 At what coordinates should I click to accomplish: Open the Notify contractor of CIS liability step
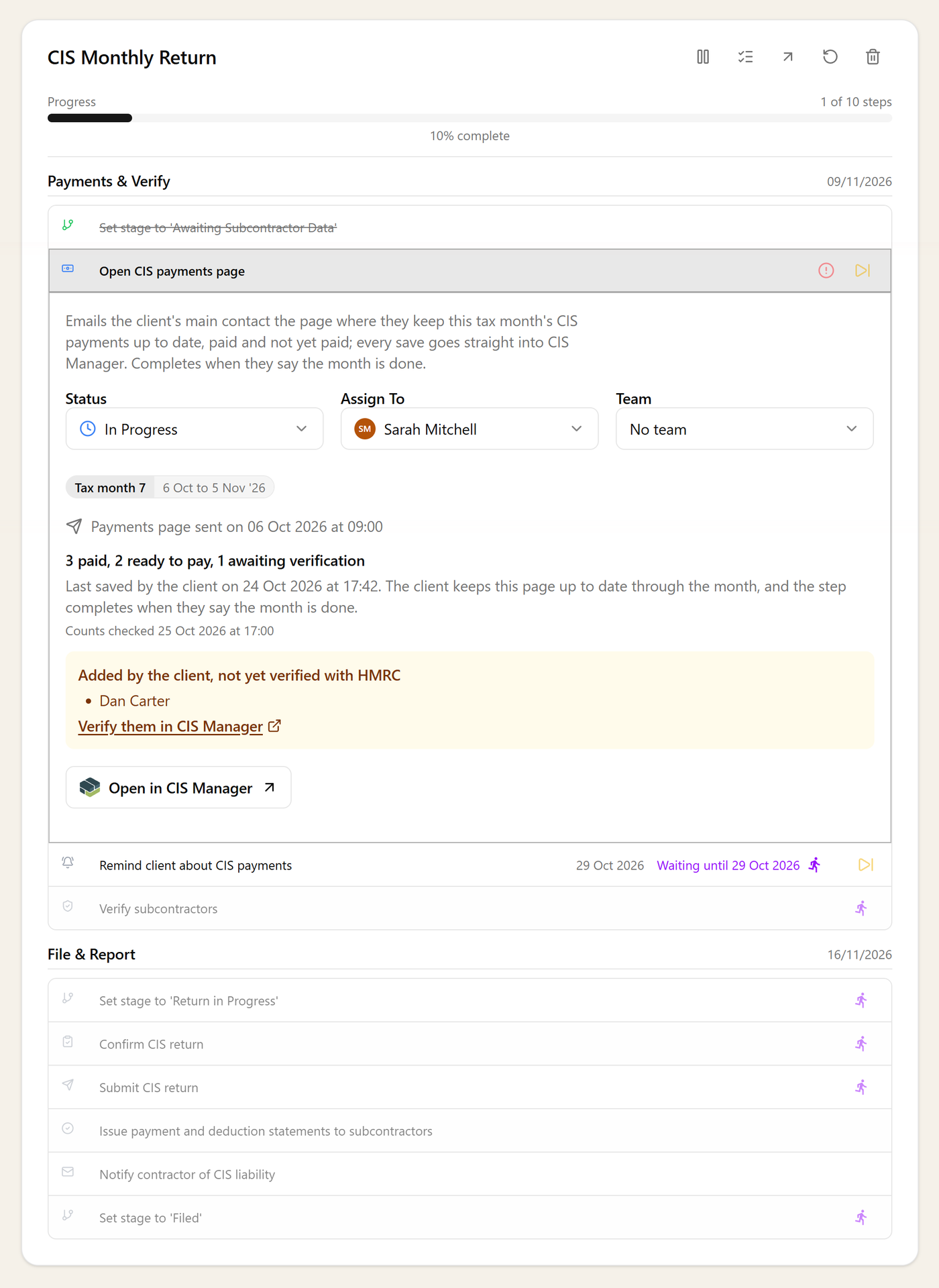(469, 1174)
